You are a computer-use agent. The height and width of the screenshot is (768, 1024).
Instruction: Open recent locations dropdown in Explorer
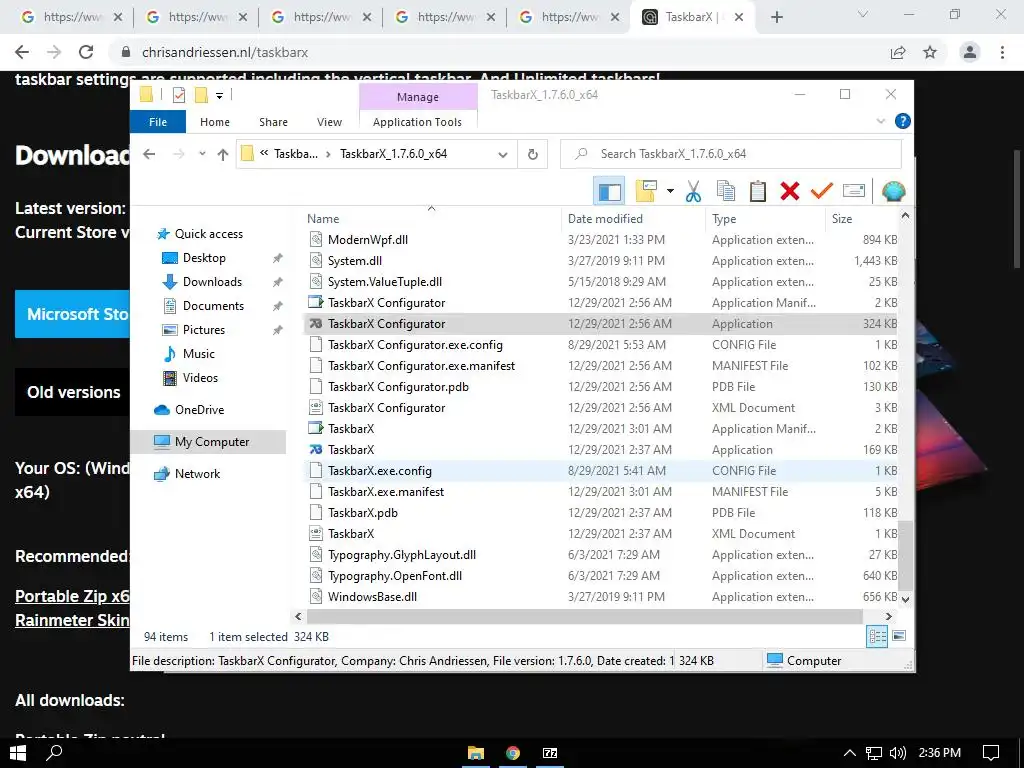(x=202, y=154)
